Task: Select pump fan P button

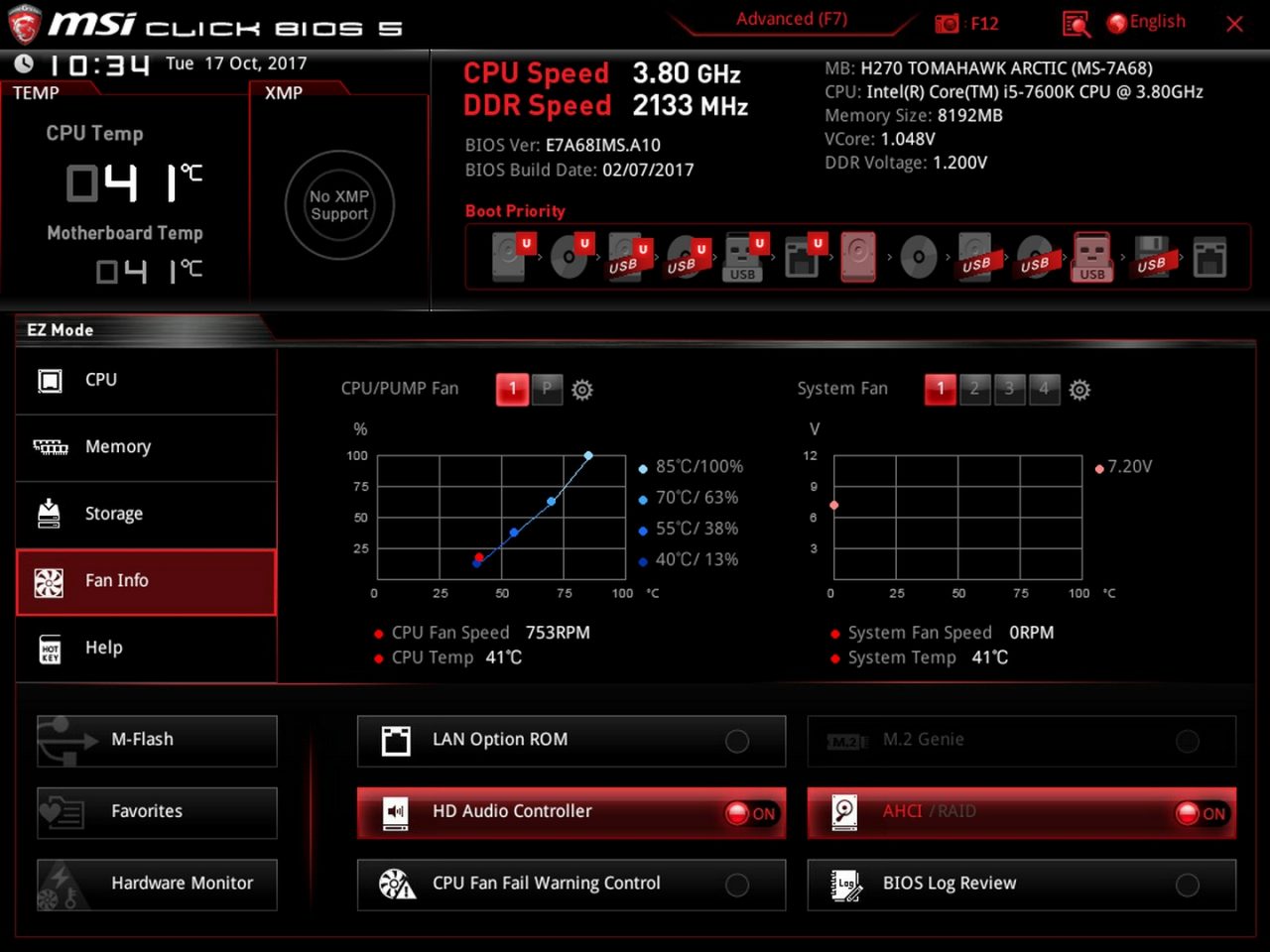Action: [547, 390]
